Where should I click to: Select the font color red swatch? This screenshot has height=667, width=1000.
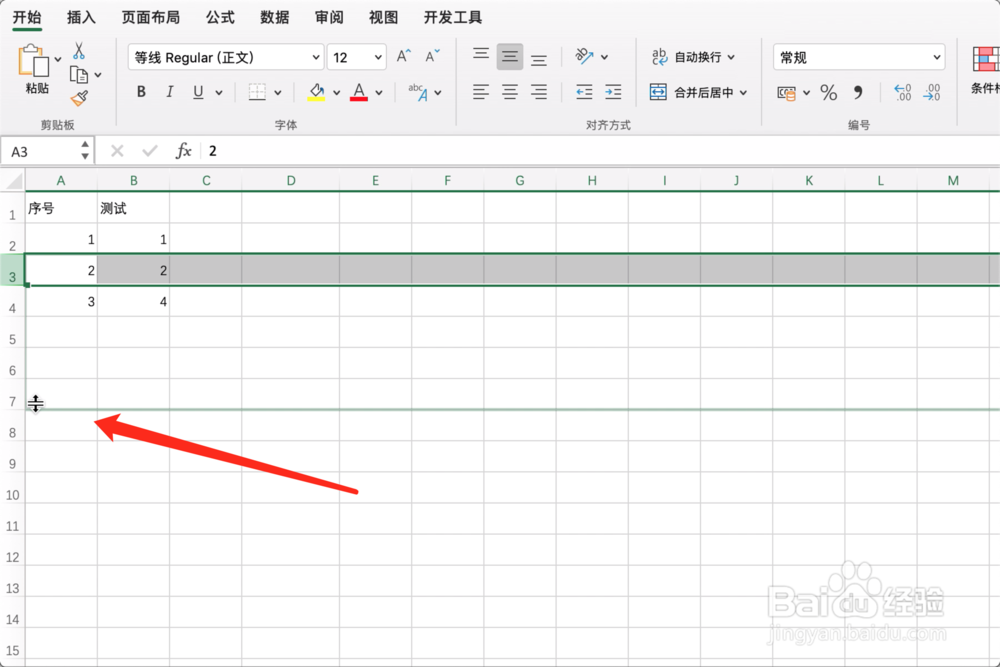click(359, 92)
